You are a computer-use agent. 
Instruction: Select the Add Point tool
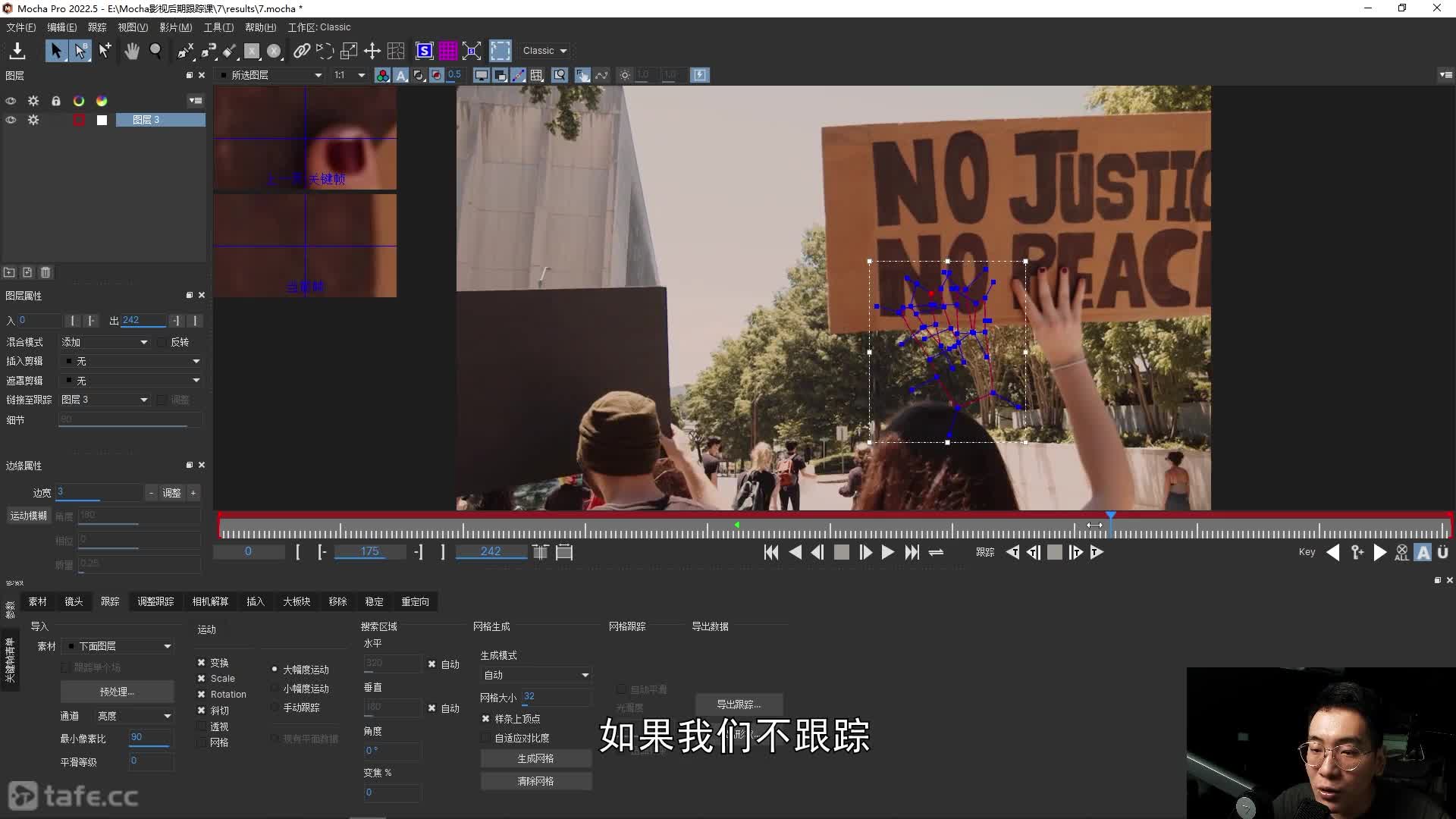pos(105,51)
